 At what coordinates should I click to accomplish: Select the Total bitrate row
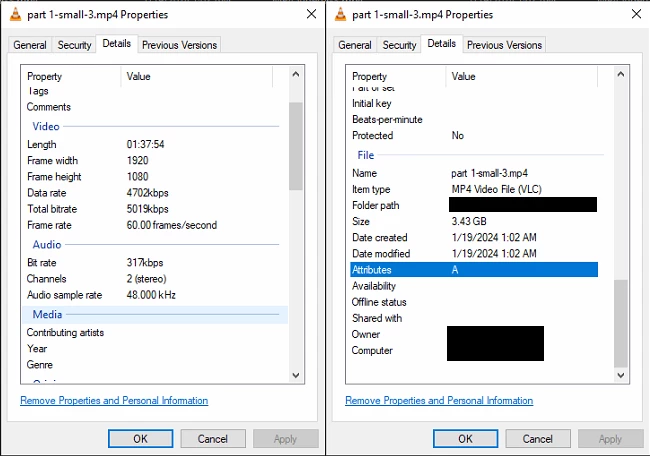coord(155,209)
